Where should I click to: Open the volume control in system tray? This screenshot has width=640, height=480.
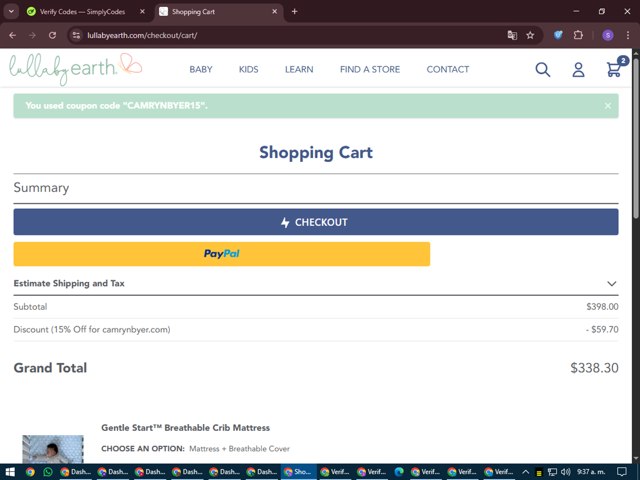tap(565, 472)
